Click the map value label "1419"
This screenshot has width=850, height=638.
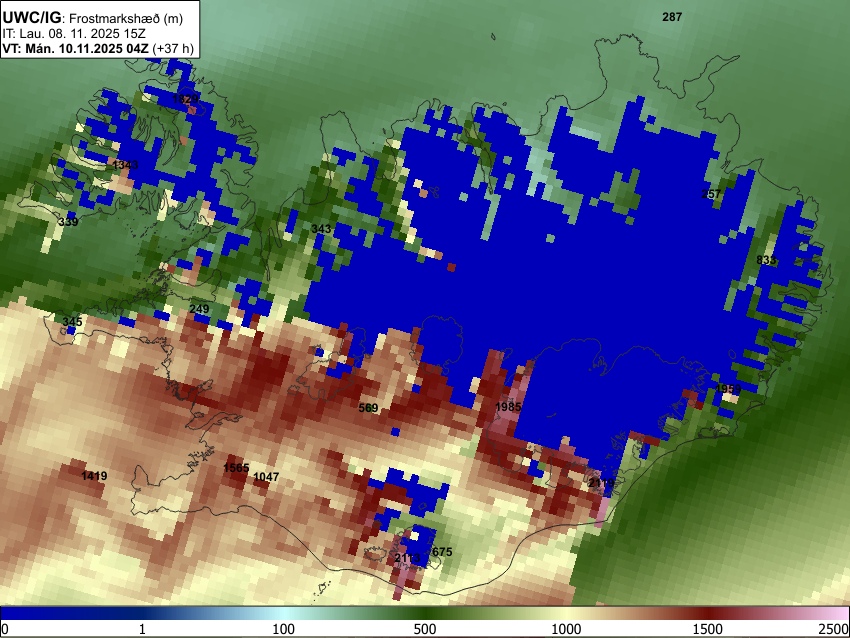pos(94,476)
